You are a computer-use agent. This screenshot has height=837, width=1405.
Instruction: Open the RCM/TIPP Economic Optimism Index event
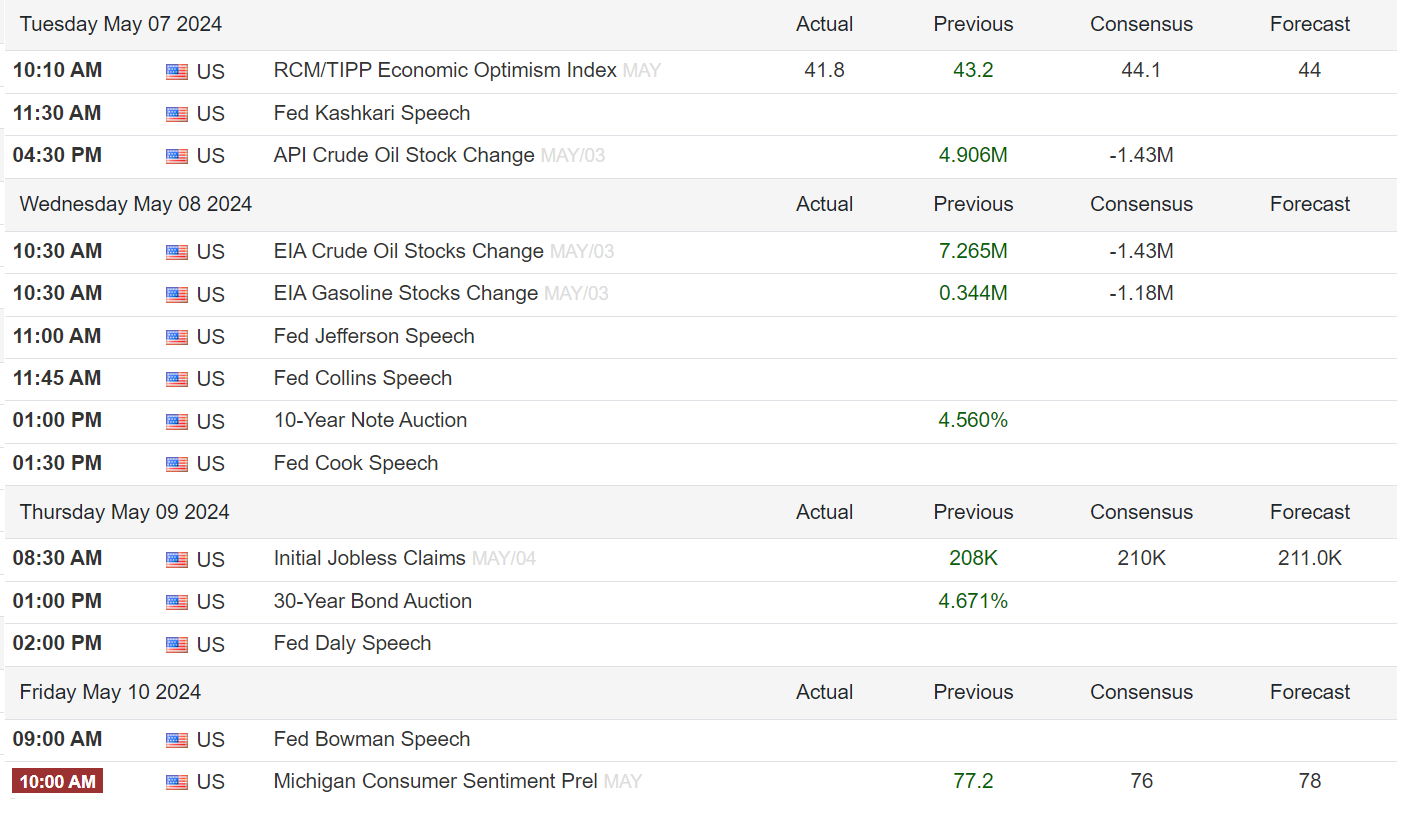pyautogui.click(x=445, y=70)
